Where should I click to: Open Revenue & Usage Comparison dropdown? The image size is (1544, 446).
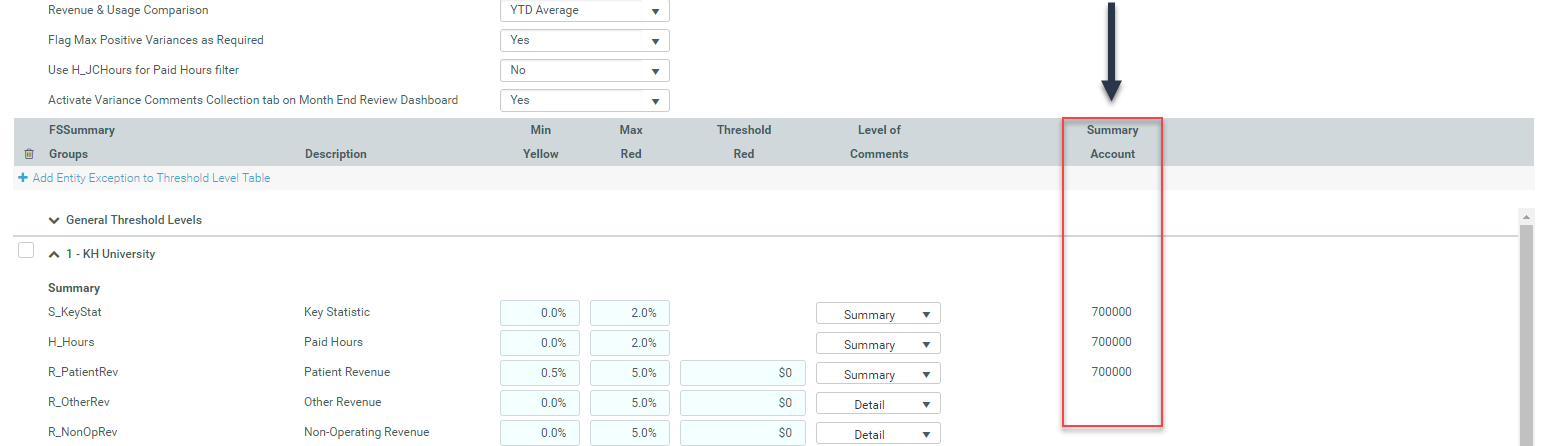[584, 11]
